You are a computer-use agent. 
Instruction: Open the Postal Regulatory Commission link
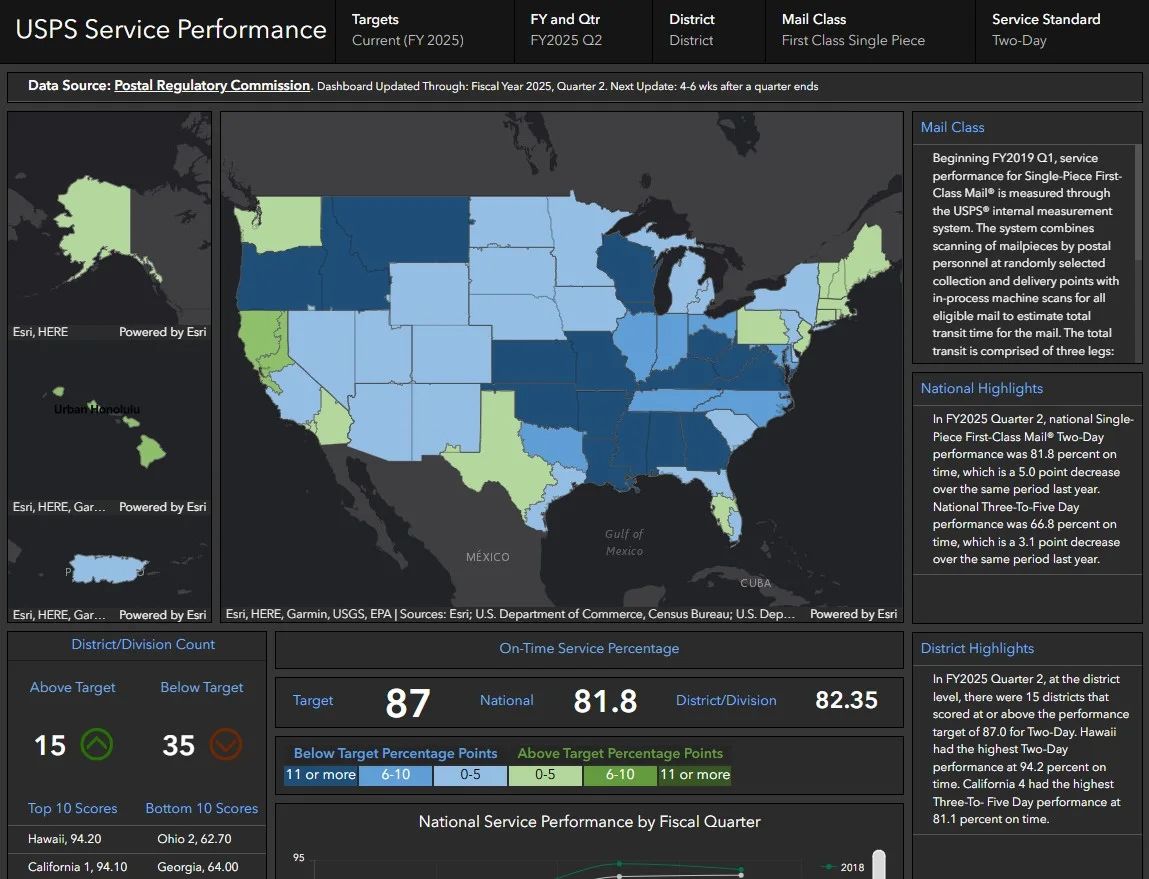pos(212,86)
